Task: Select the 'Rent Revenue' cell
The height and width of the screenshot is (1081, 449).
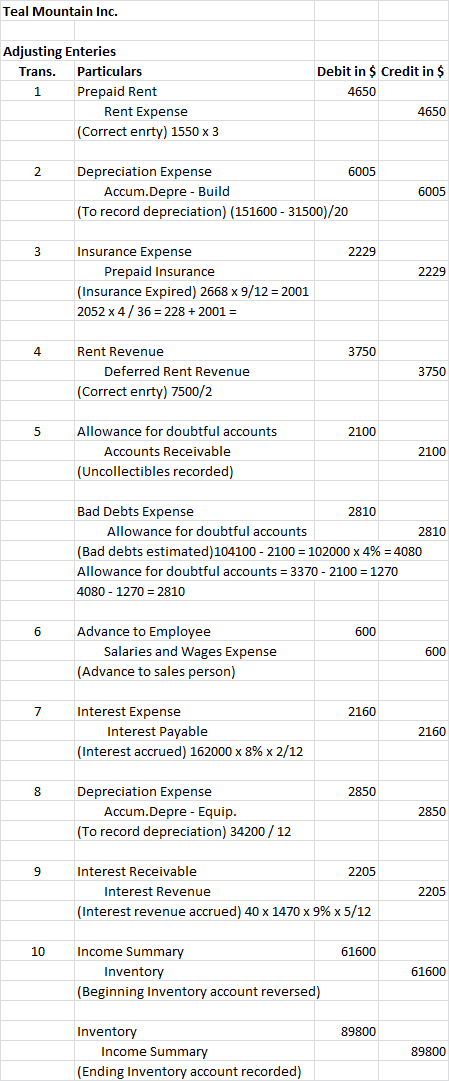Action: [120, 352]
